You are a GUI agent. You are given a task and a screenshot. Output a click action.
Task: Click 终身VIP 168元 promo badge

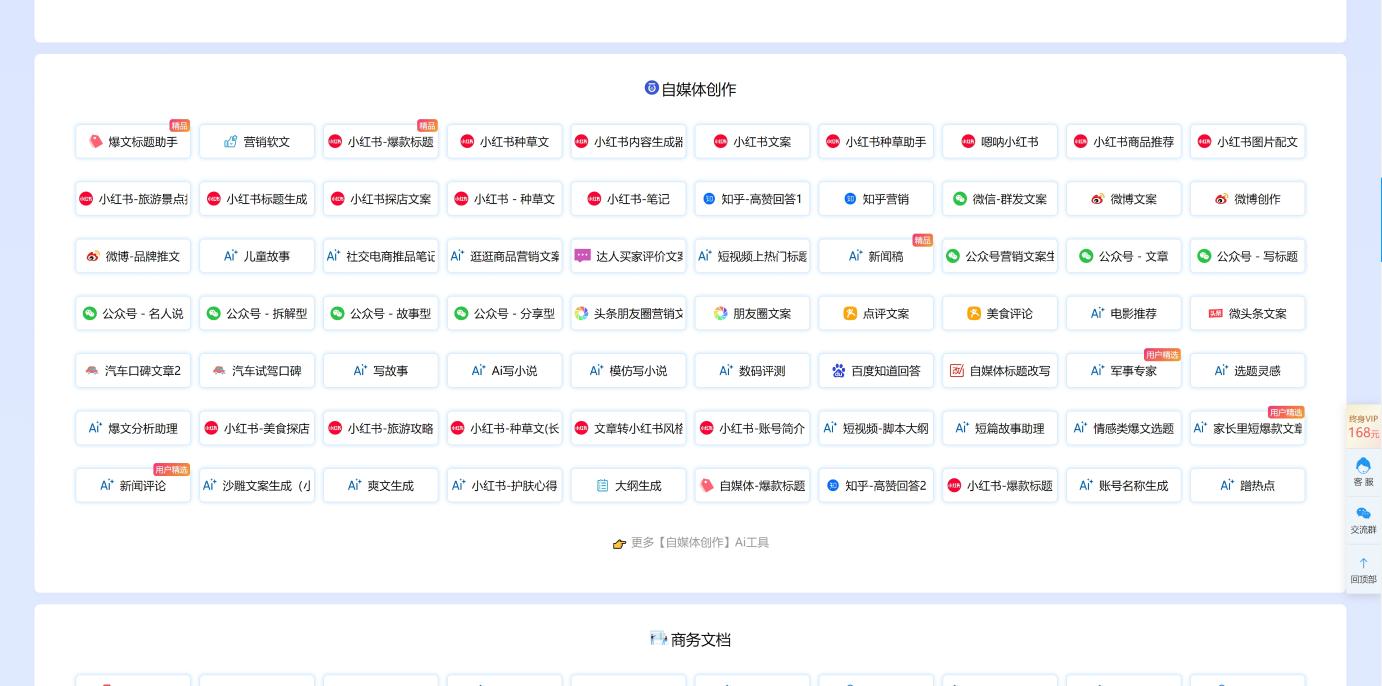point(1363,427)
